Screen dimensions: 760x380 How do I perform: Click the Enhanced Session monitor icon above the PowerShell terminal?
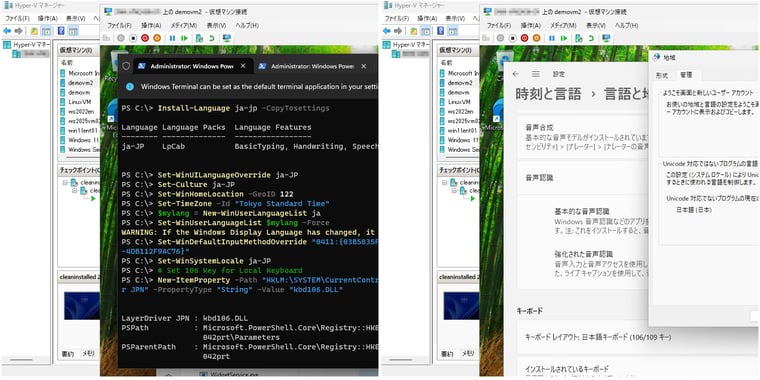tap(226, 38)
